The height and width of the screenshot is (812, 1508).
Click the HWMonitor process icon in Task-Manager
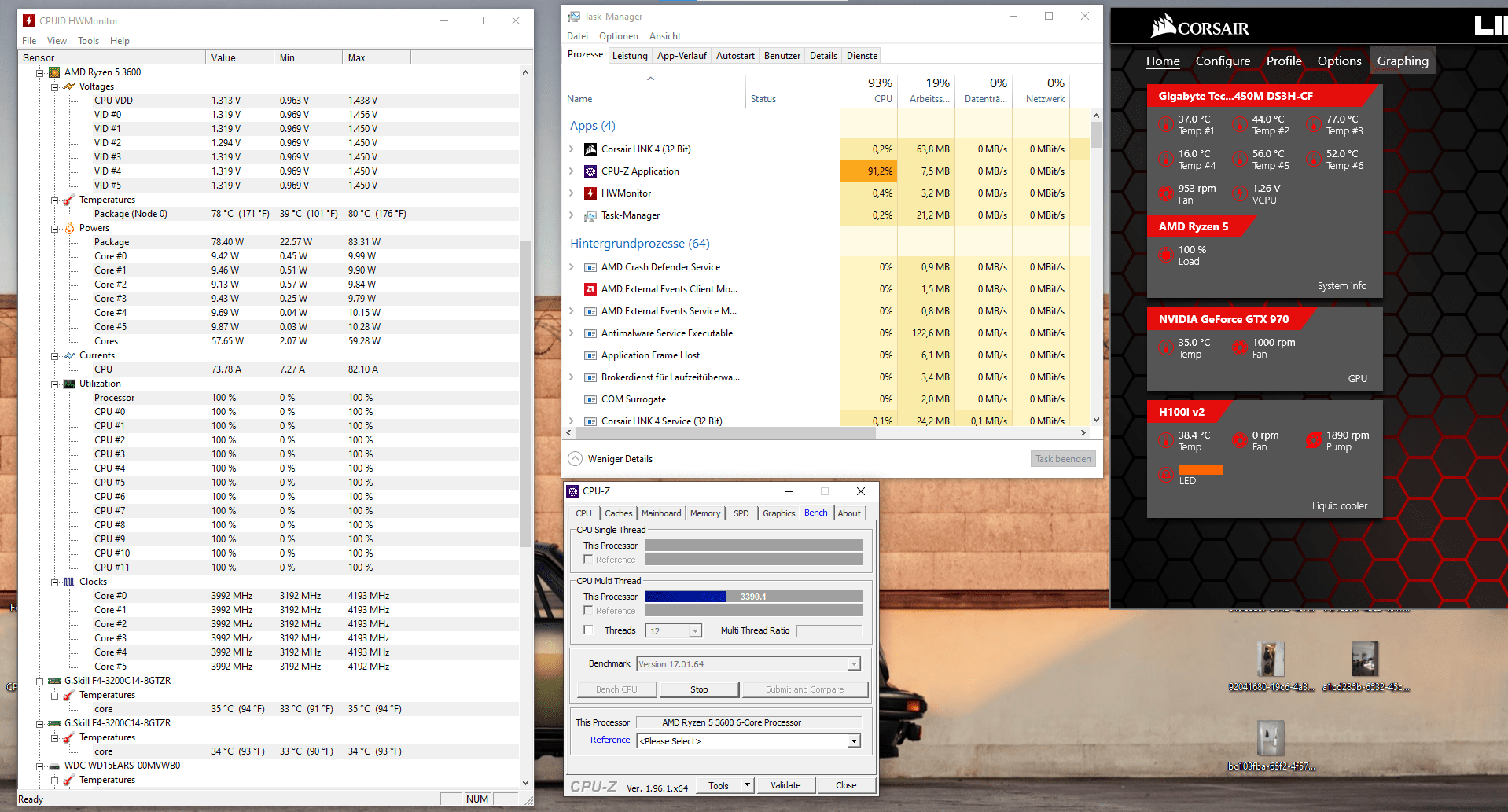(x=590, y=193)
